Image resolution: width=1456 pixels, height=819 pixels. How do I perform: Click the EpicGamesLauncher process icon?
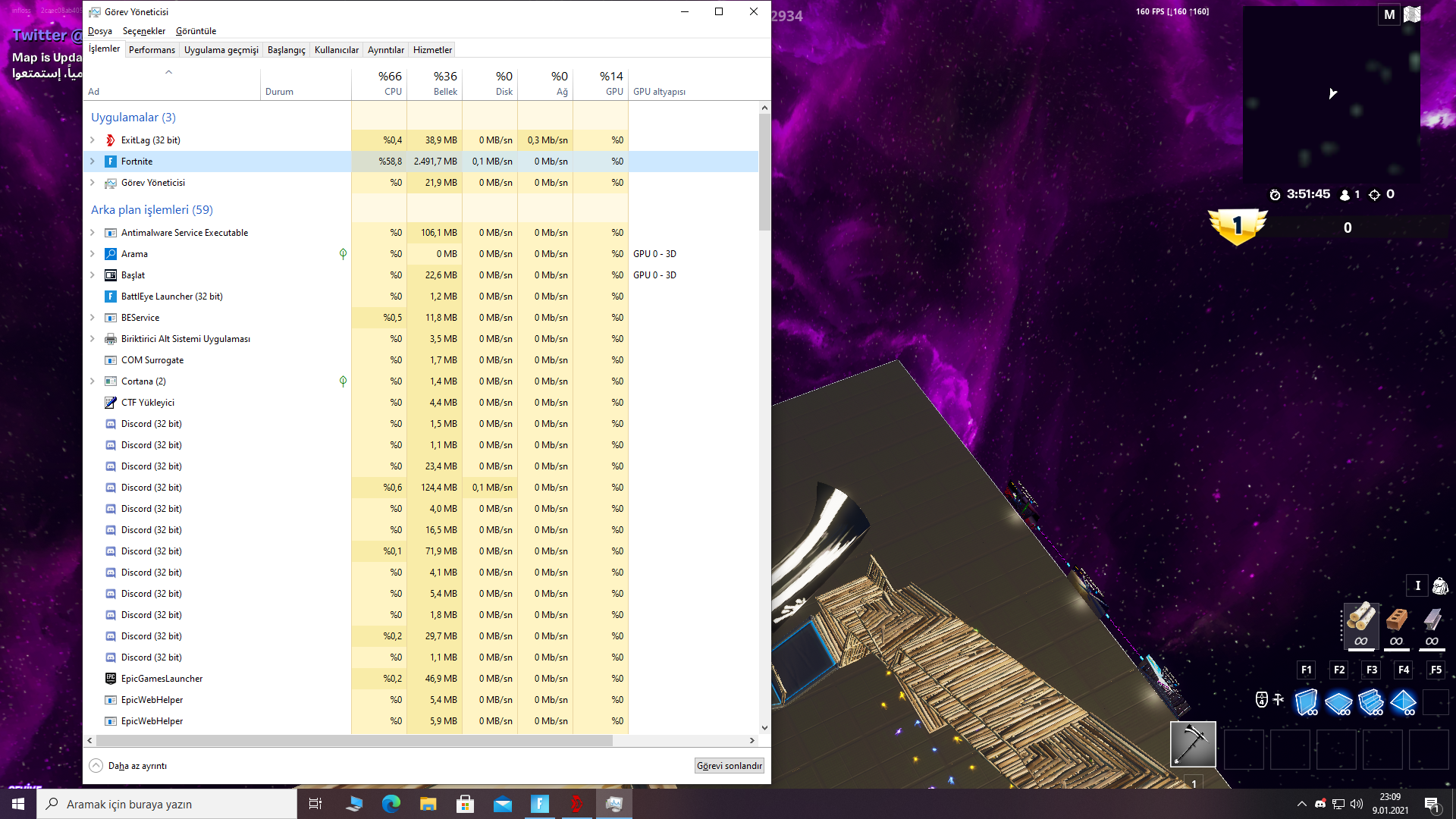click(x=111, y=679)
